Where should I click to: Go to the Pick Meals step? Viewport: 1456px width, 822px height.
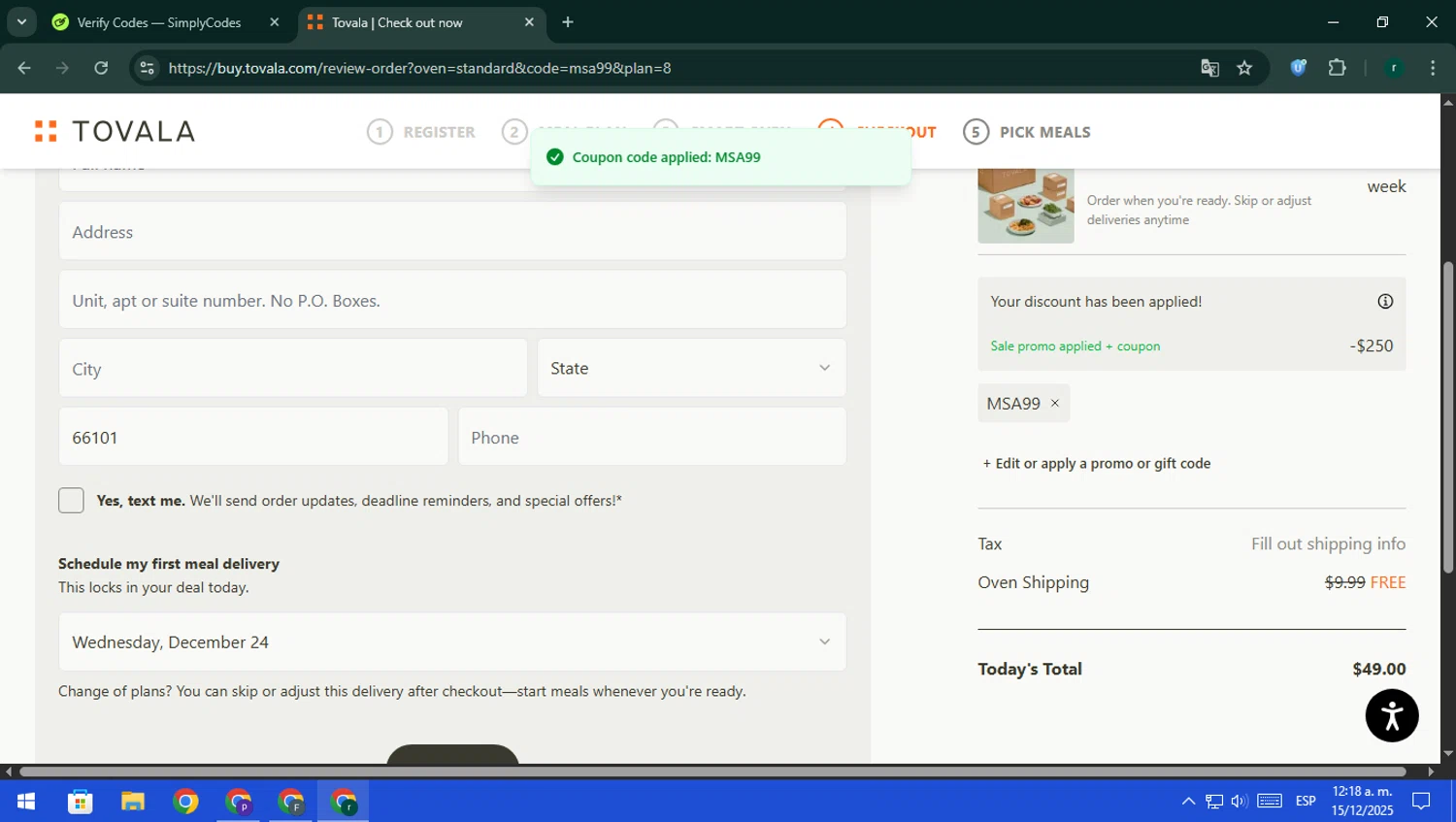coord(1027,132)
